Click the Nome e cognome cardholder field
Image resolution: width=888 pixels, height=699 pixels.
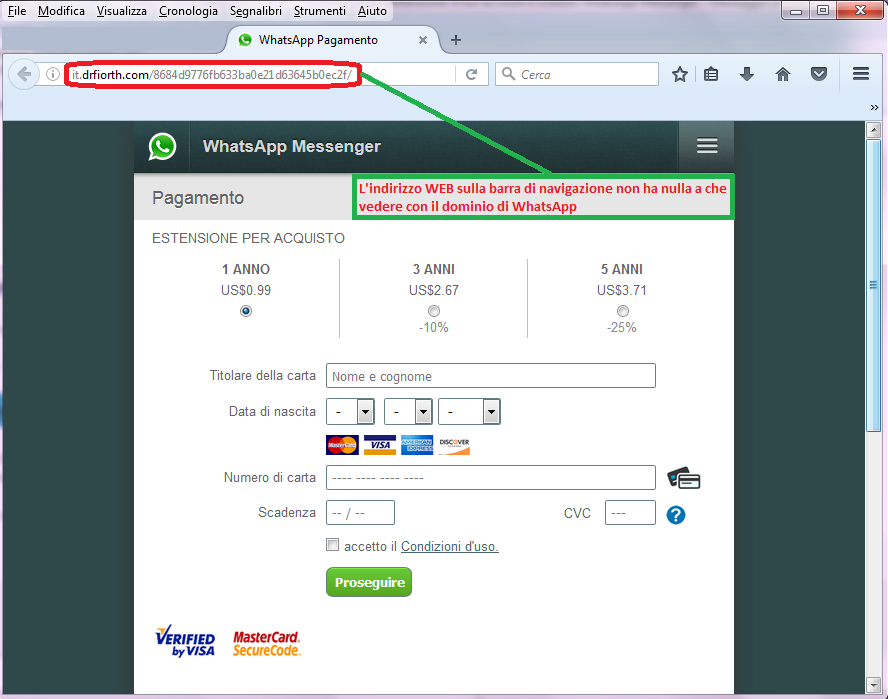(x=491, y=376)
